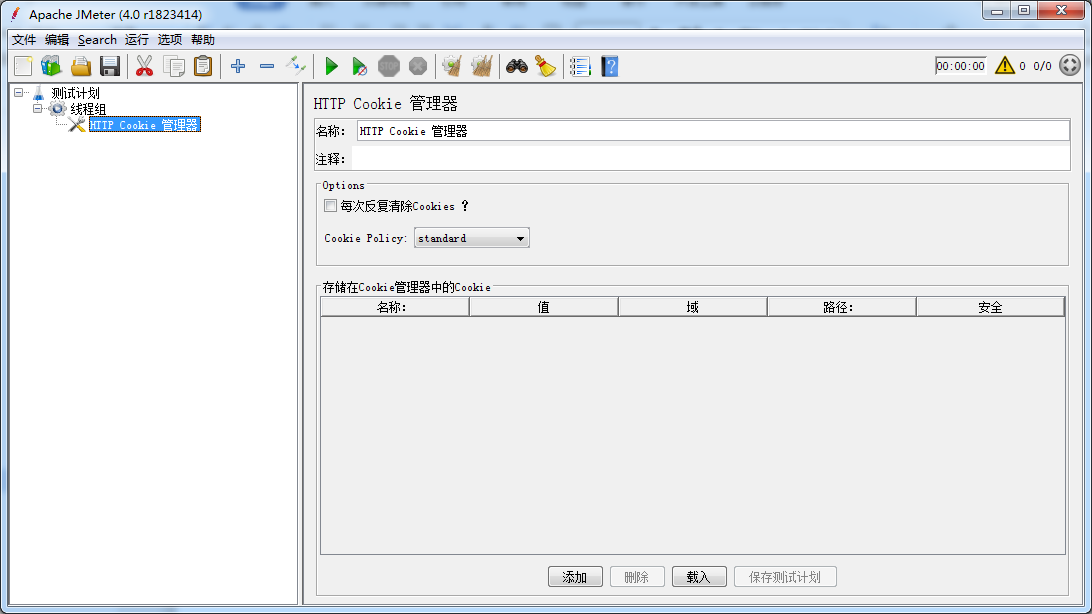Click the 名称 column header
The width and height of the screenshot is (1092, 614).
pos(394,307)
